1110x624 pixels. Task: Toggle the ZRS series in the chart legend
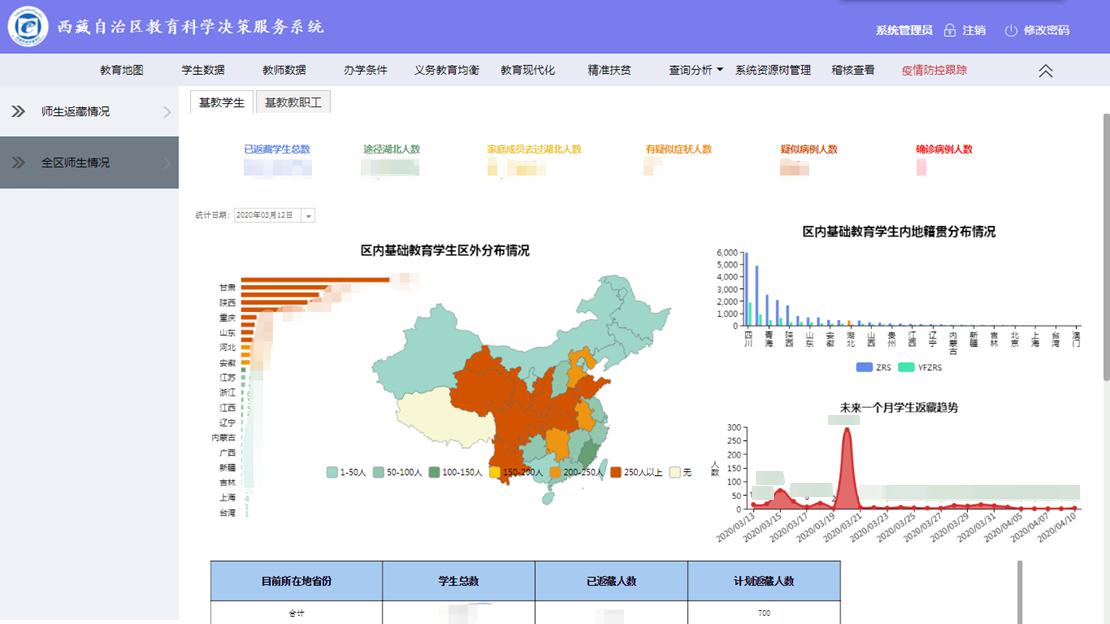pyautogui.click(x=865, y=368)
